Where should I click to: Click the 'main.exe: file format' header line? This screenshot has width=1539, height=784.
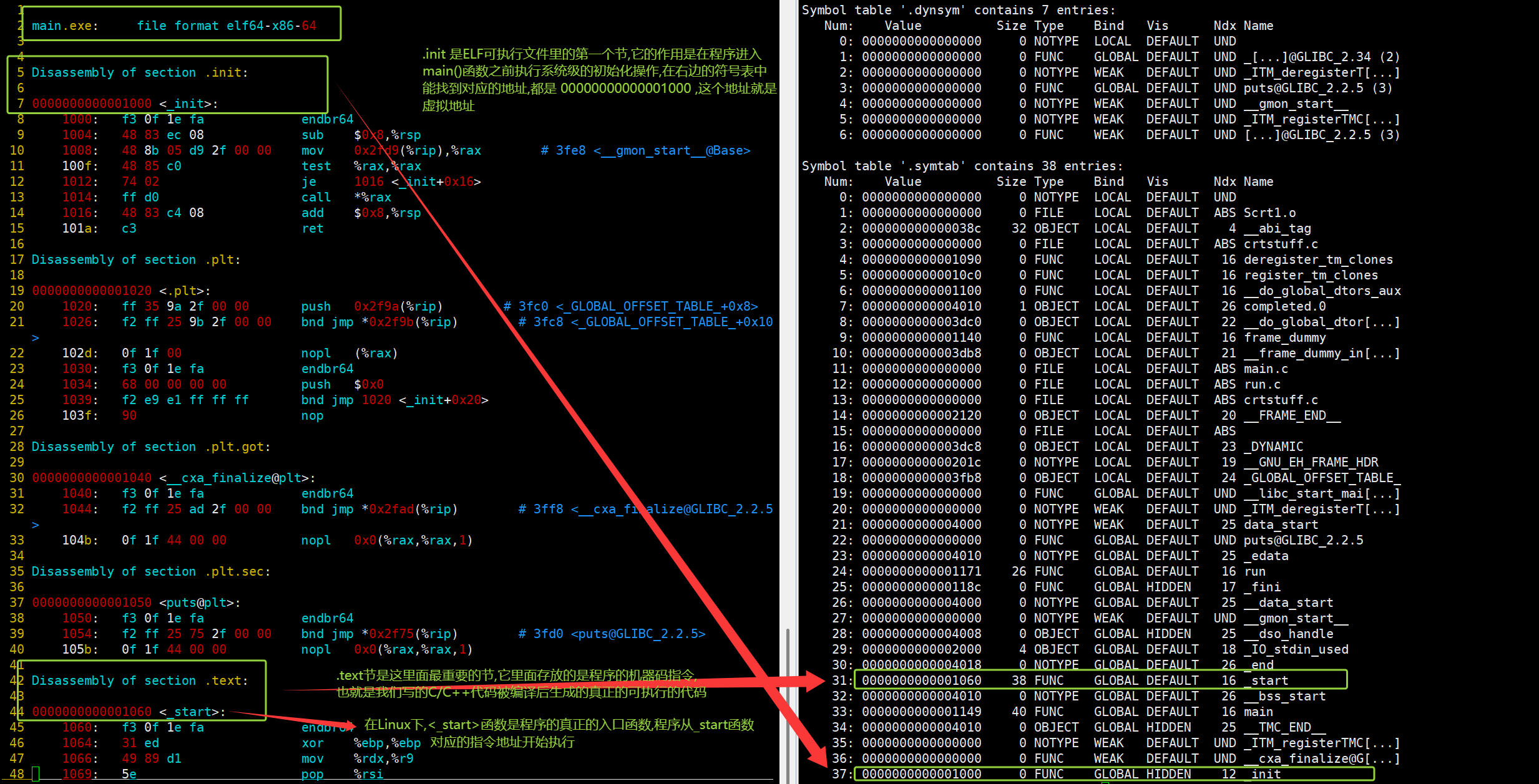174,26
